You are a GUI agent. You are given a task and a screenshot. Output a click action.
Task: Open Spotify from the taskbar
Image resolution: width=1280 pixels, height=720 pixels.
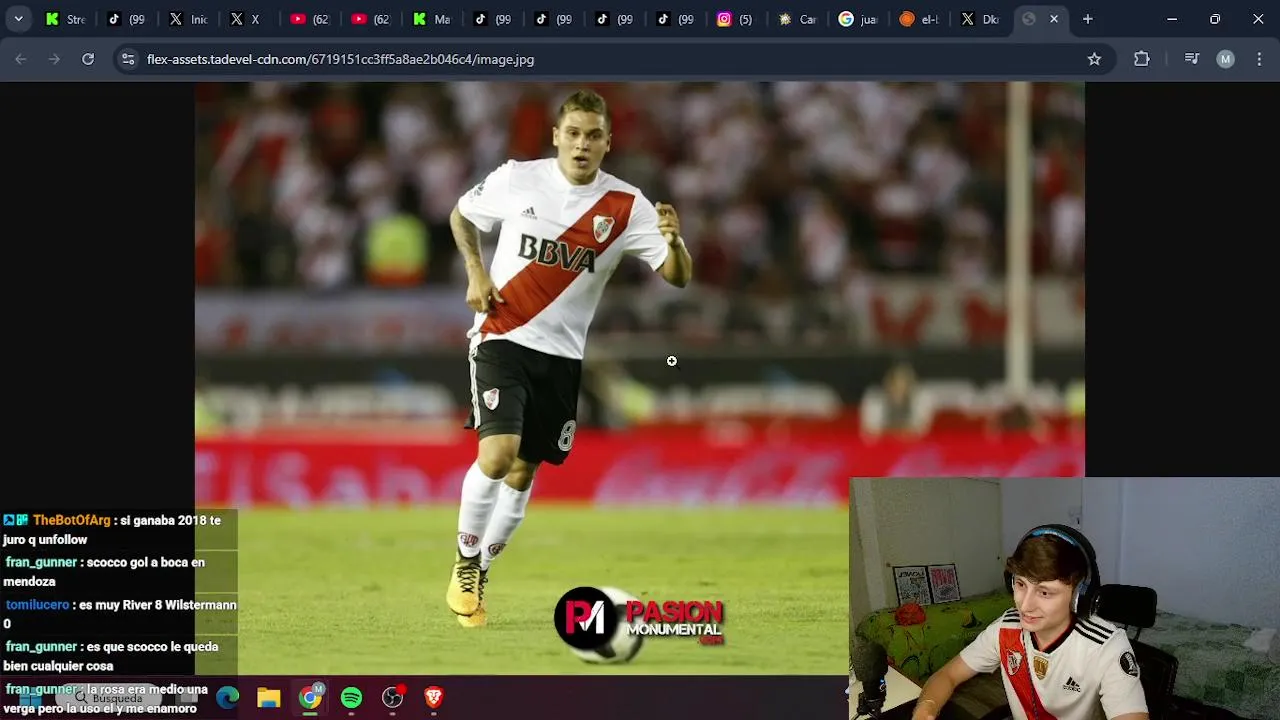(351, 698)
